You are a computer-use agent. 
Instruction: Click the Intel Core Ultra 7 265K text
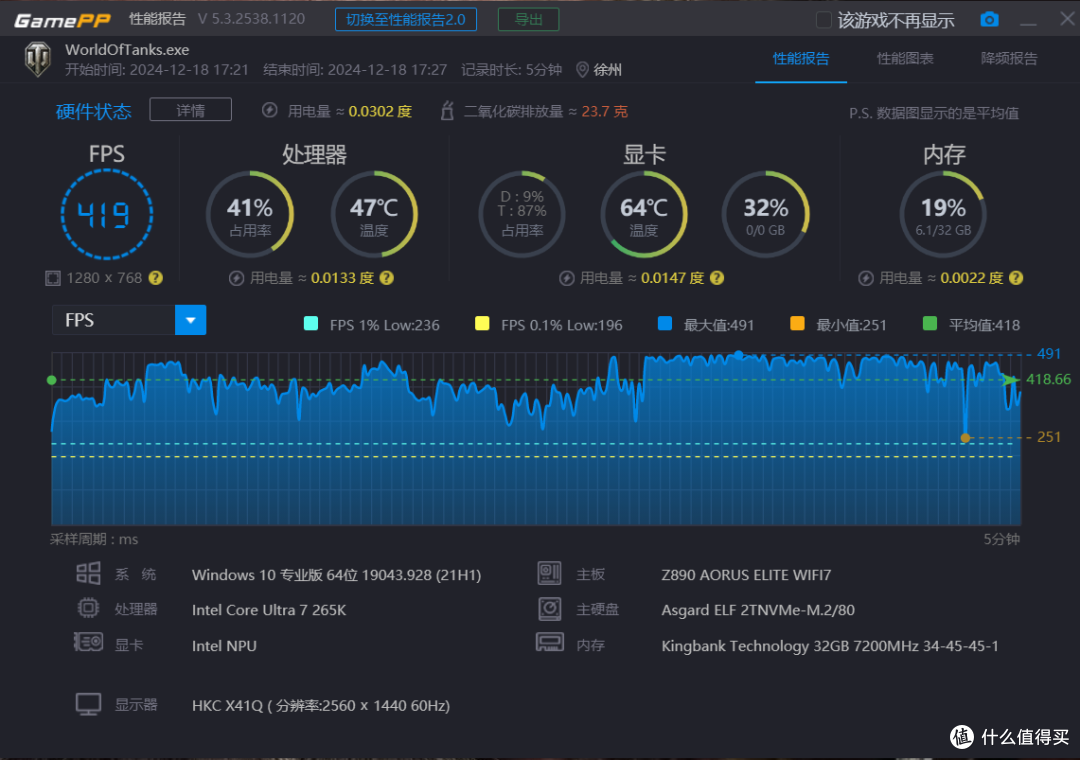pos(269,610)
